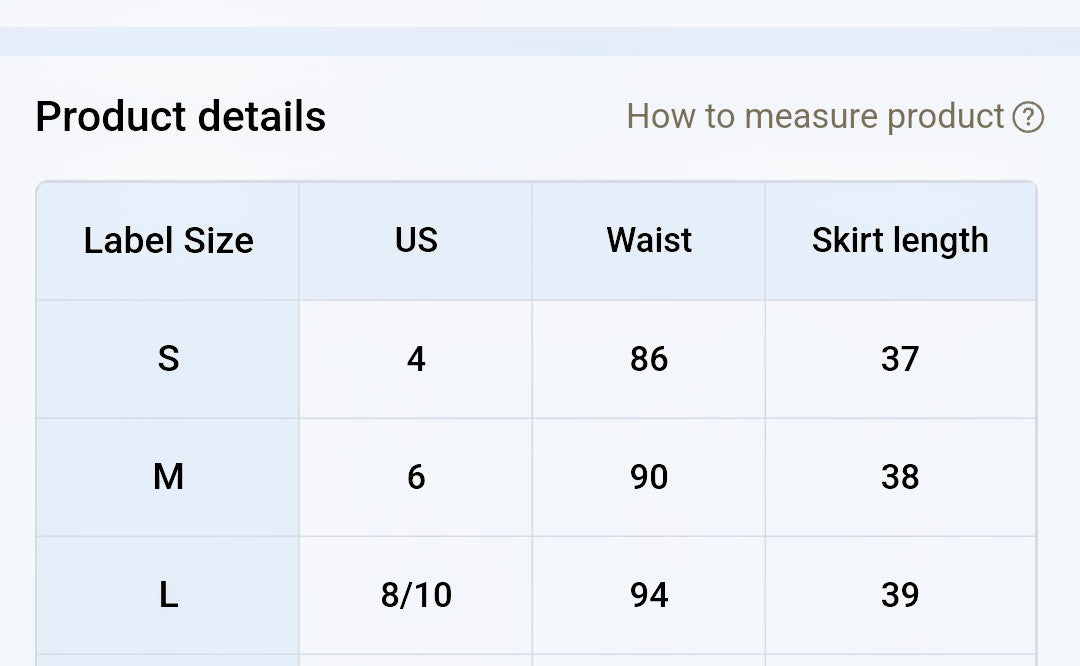The width and height of the screenshot is (1080, 666).
Task: Click the Waist column header
Action: click(648, 241)
